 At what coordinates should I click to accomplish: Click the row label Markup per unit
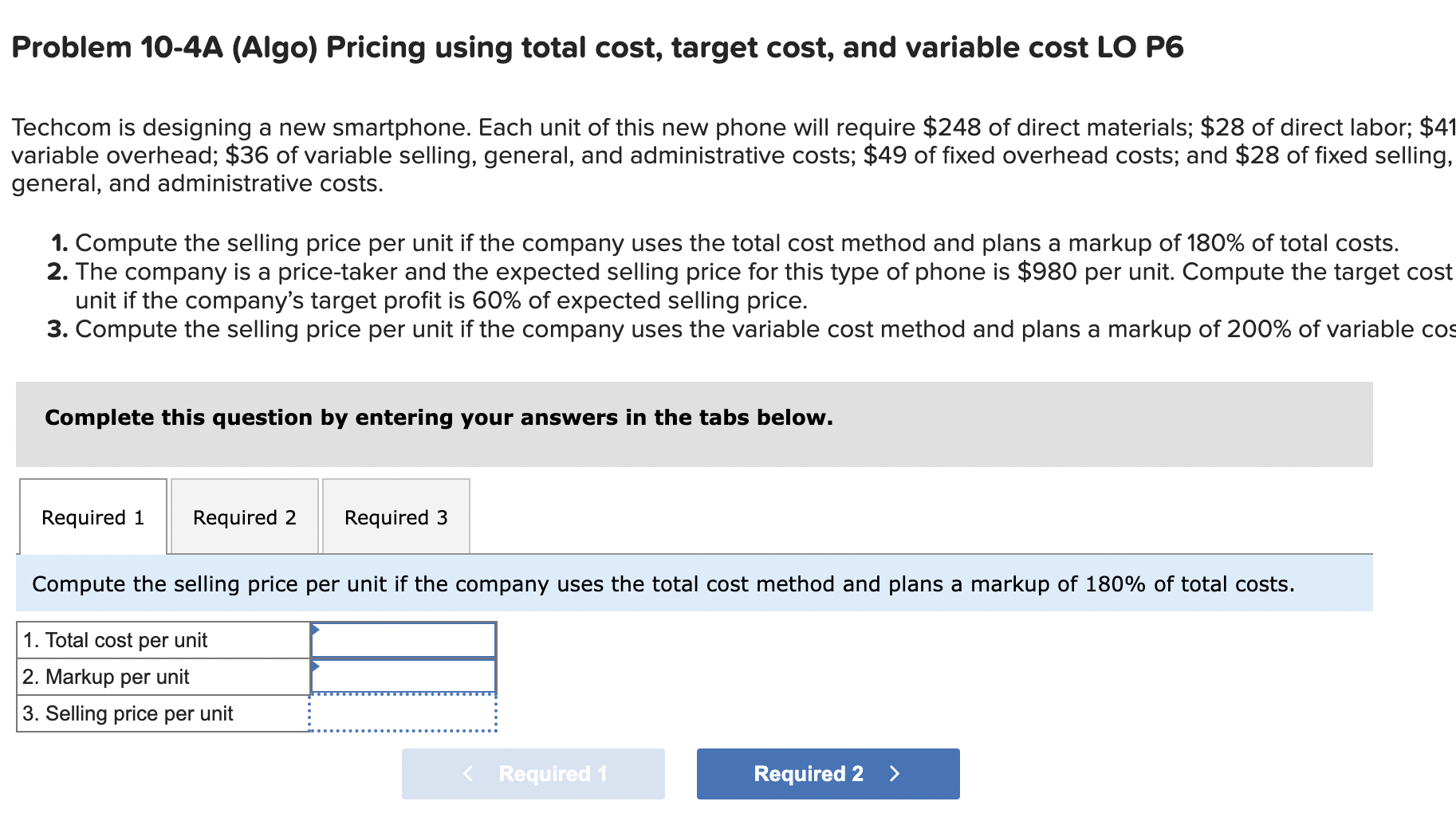[106, 676]
